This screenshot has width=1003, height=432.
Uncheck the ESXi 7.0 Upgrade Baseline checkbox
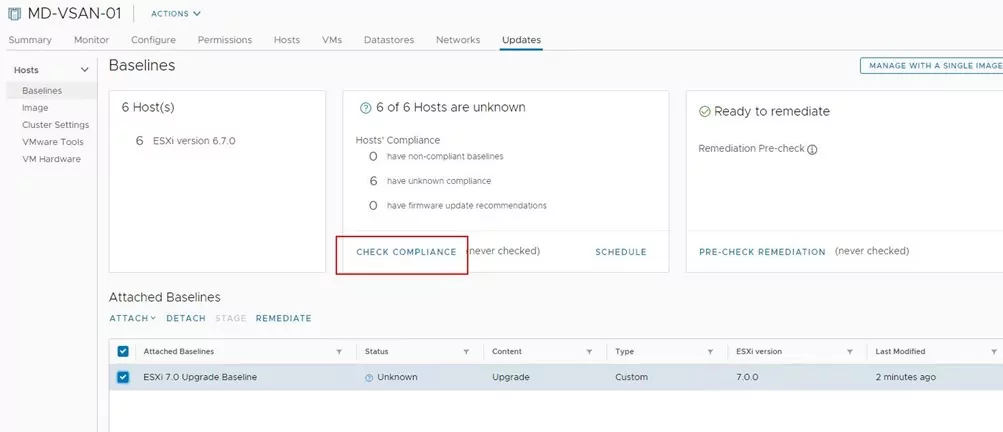pos(123,378)
